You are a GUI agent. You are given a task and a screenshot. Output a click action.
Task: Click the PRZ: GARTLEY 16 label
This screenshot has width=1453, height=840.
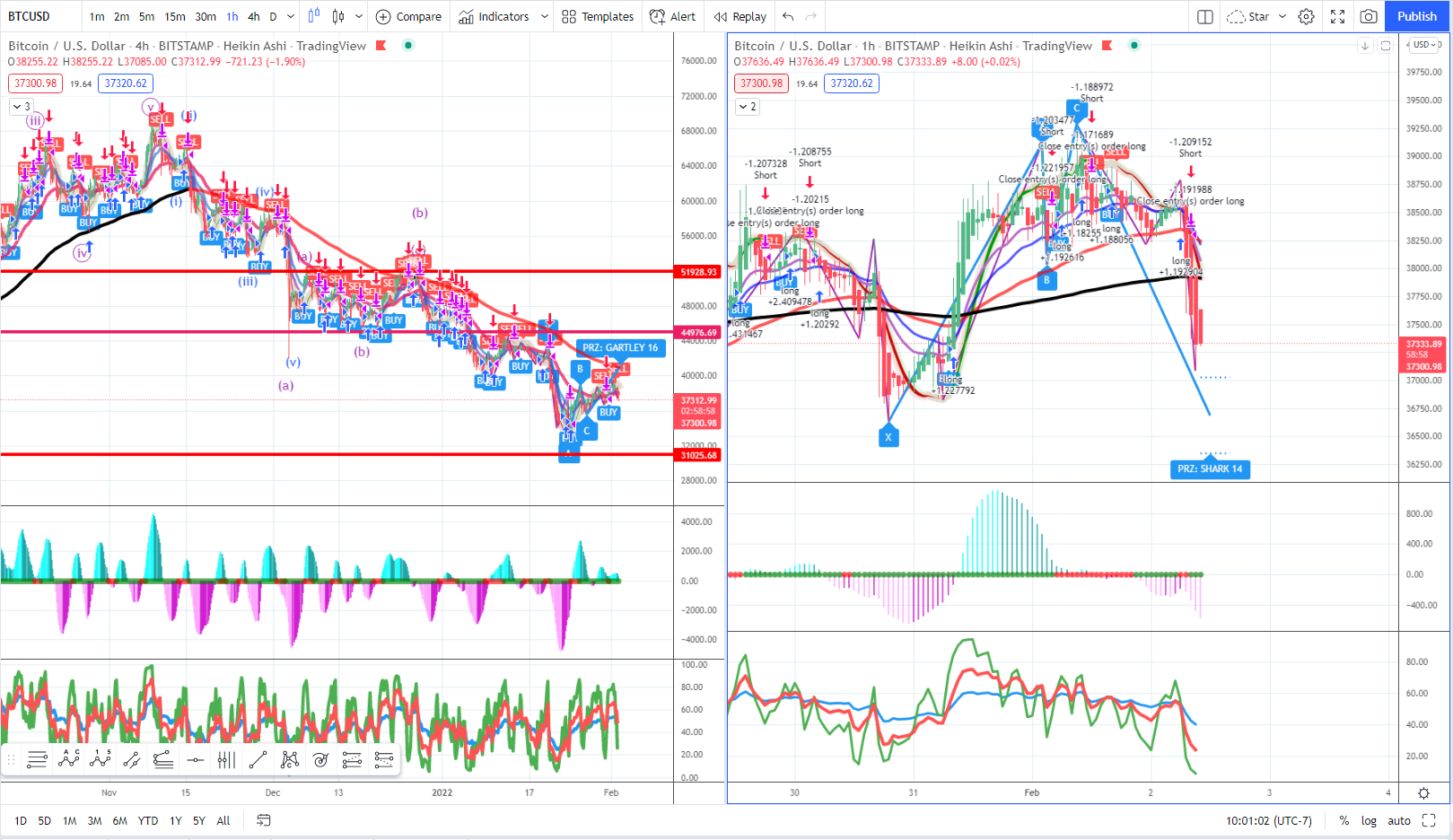[620, 347]
